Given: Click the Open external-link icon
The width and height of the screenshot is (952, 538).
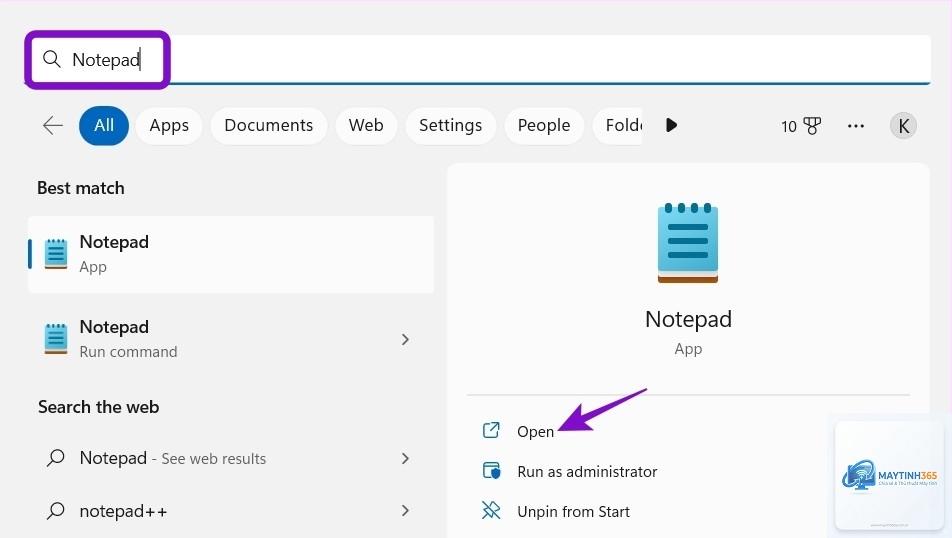Looking at the screenshot, I should coord(491,431).
